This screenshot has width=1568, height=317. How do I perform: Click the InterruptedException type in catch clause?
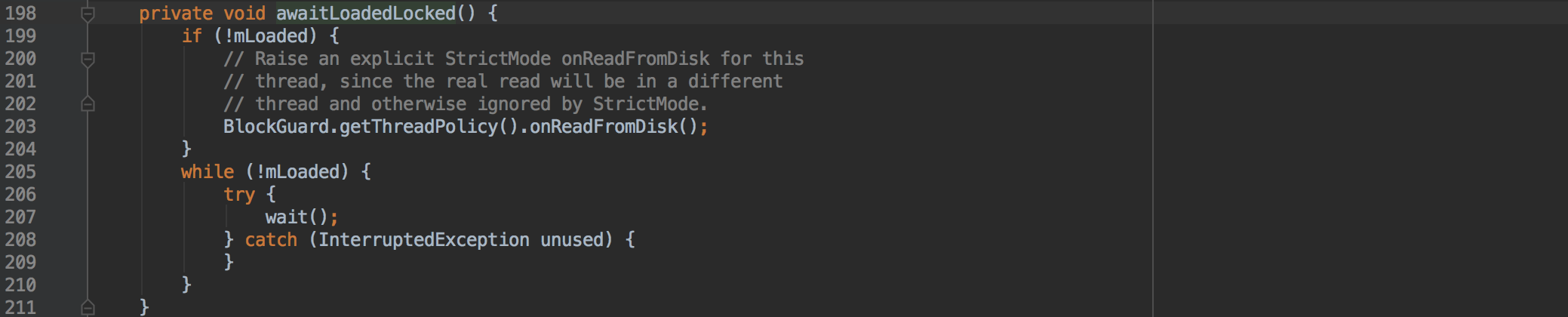(x=423, y=240)
